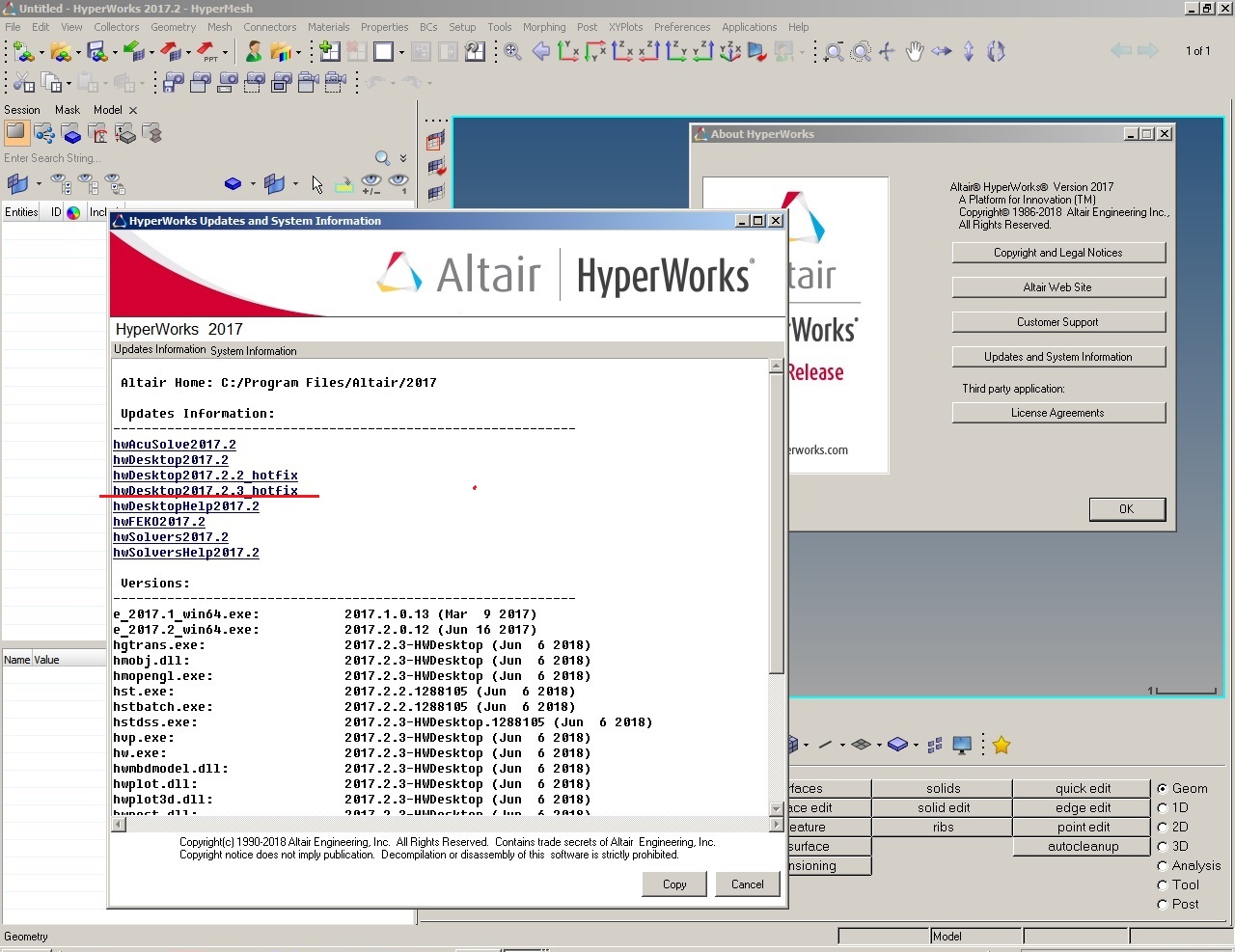Select the Tool radio button

tap(1163, 884)
